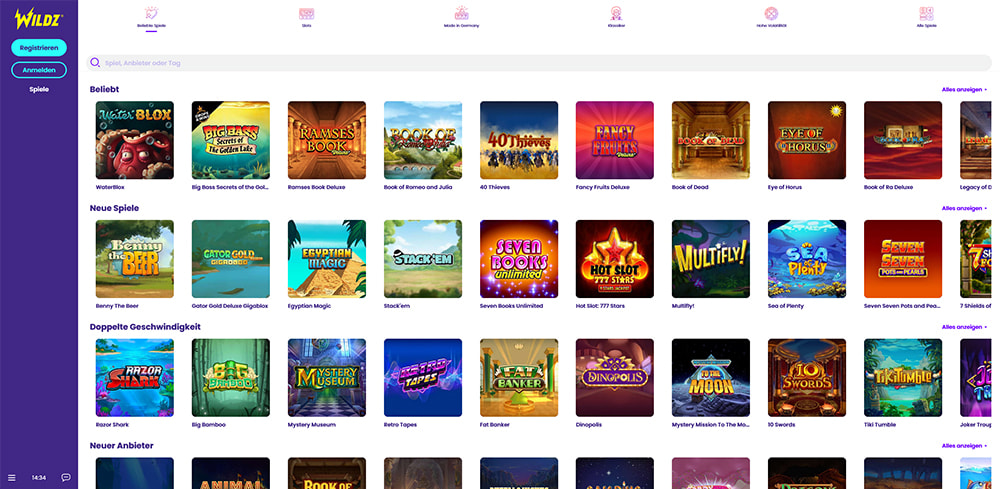Image resolution: width=1000 pixels, height=489 pixels.
Task: Open the Book of Dead game thumbnail
Action: click(711, 140)
